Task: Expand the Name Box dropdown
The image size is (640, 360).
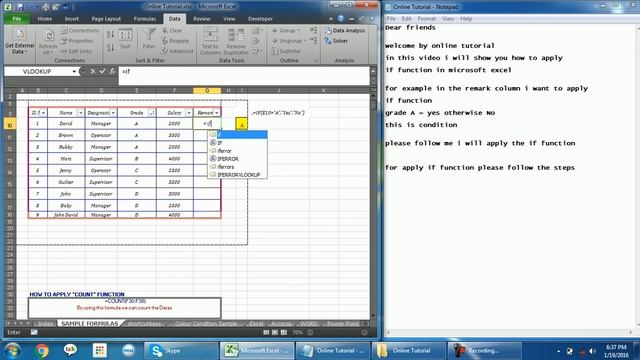Action: click(74, 71)
